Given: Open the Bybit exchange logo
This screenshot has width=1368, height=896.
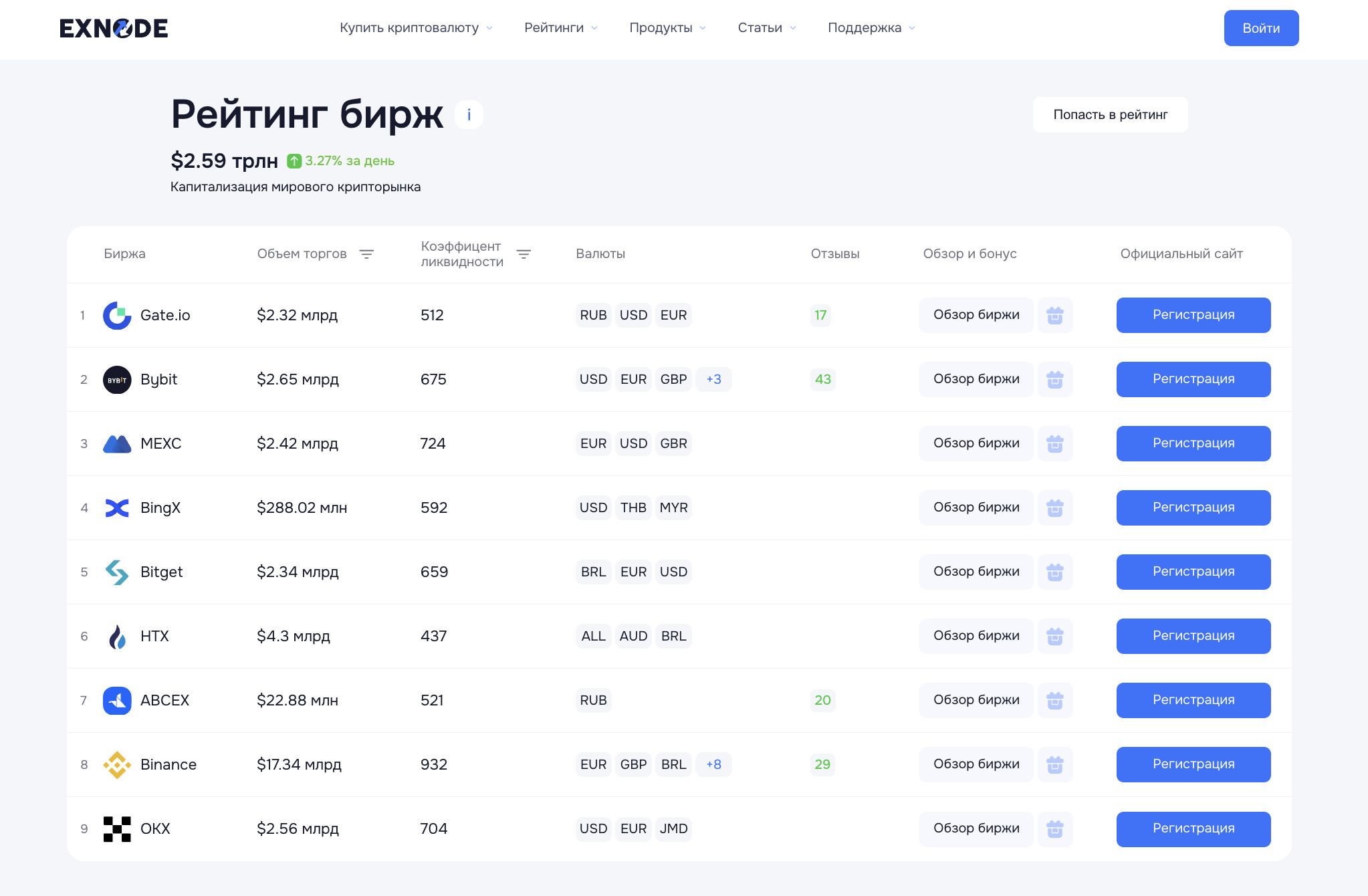Looking at the screenshot, I should (x=117, y=380).
